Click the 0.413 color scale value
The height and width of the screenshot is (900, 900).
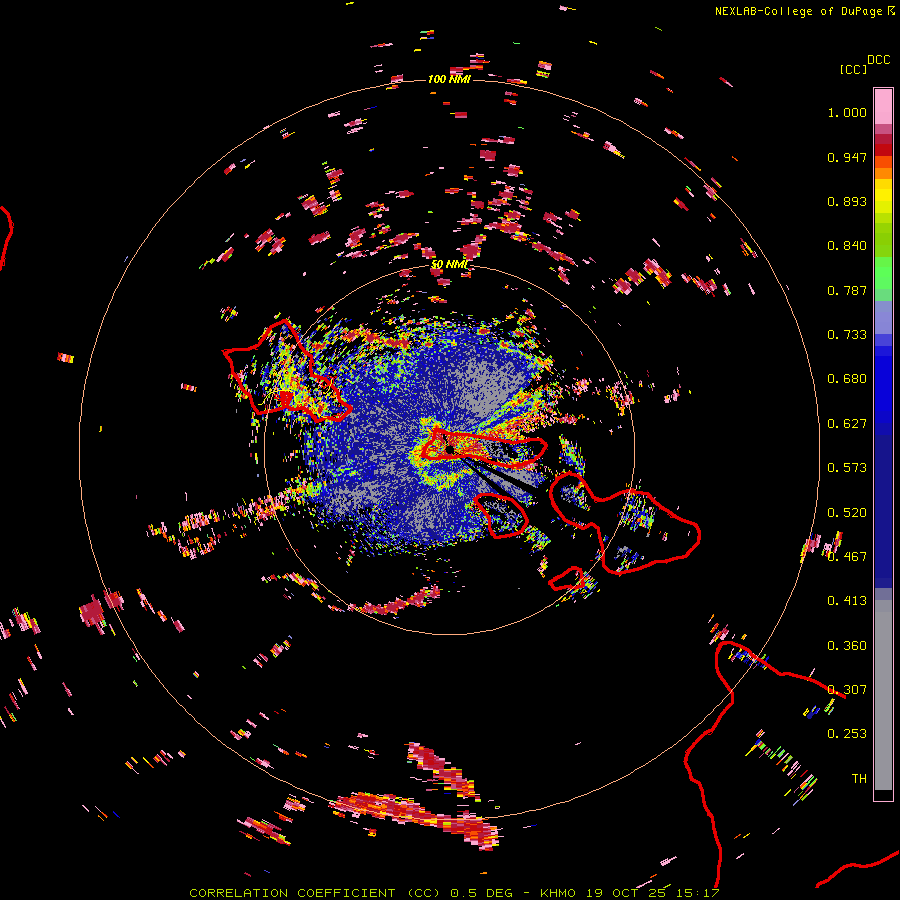(847, 601)
